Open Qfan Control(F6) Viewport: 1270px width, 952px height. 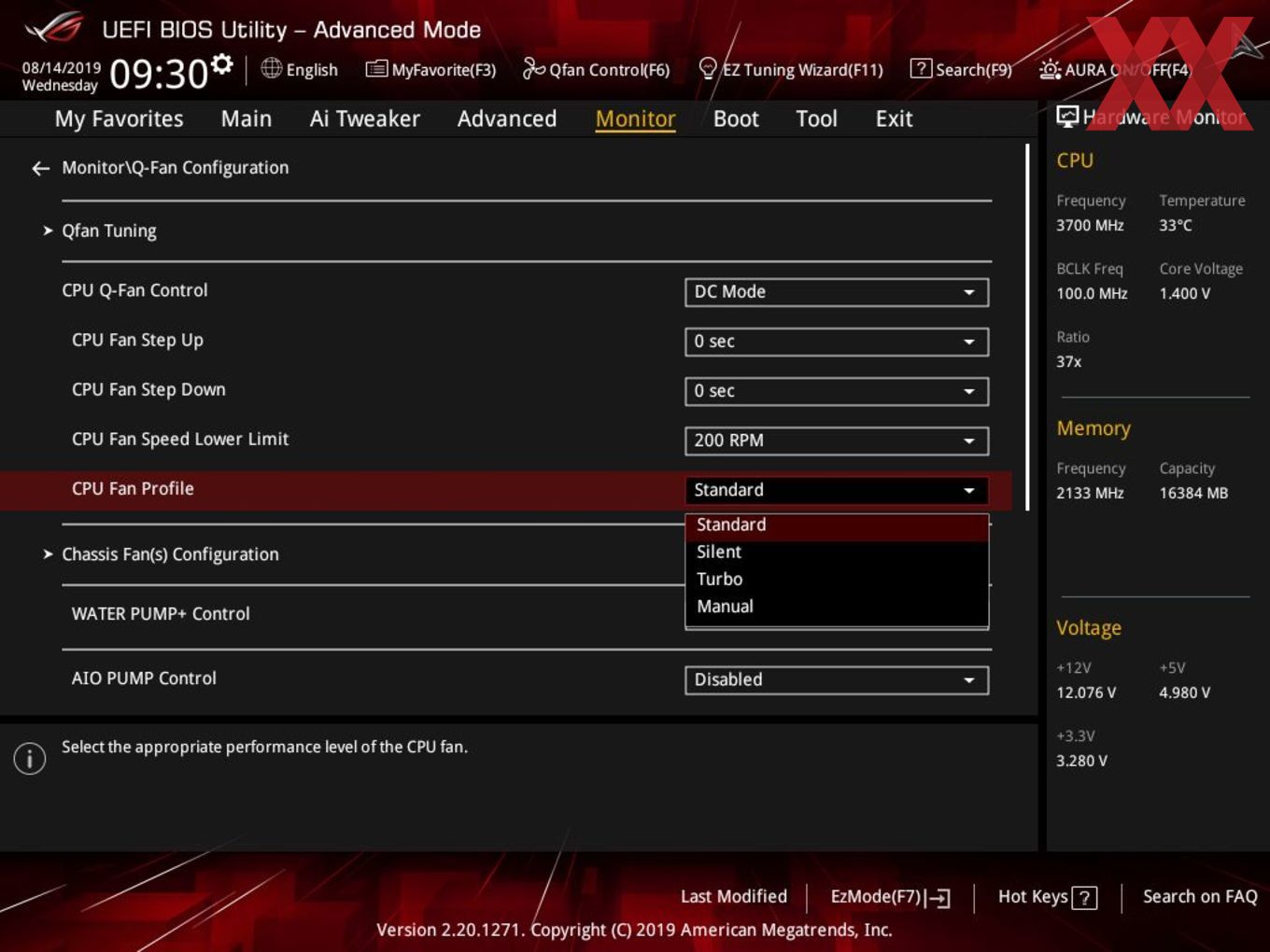(x=596, y=69)
